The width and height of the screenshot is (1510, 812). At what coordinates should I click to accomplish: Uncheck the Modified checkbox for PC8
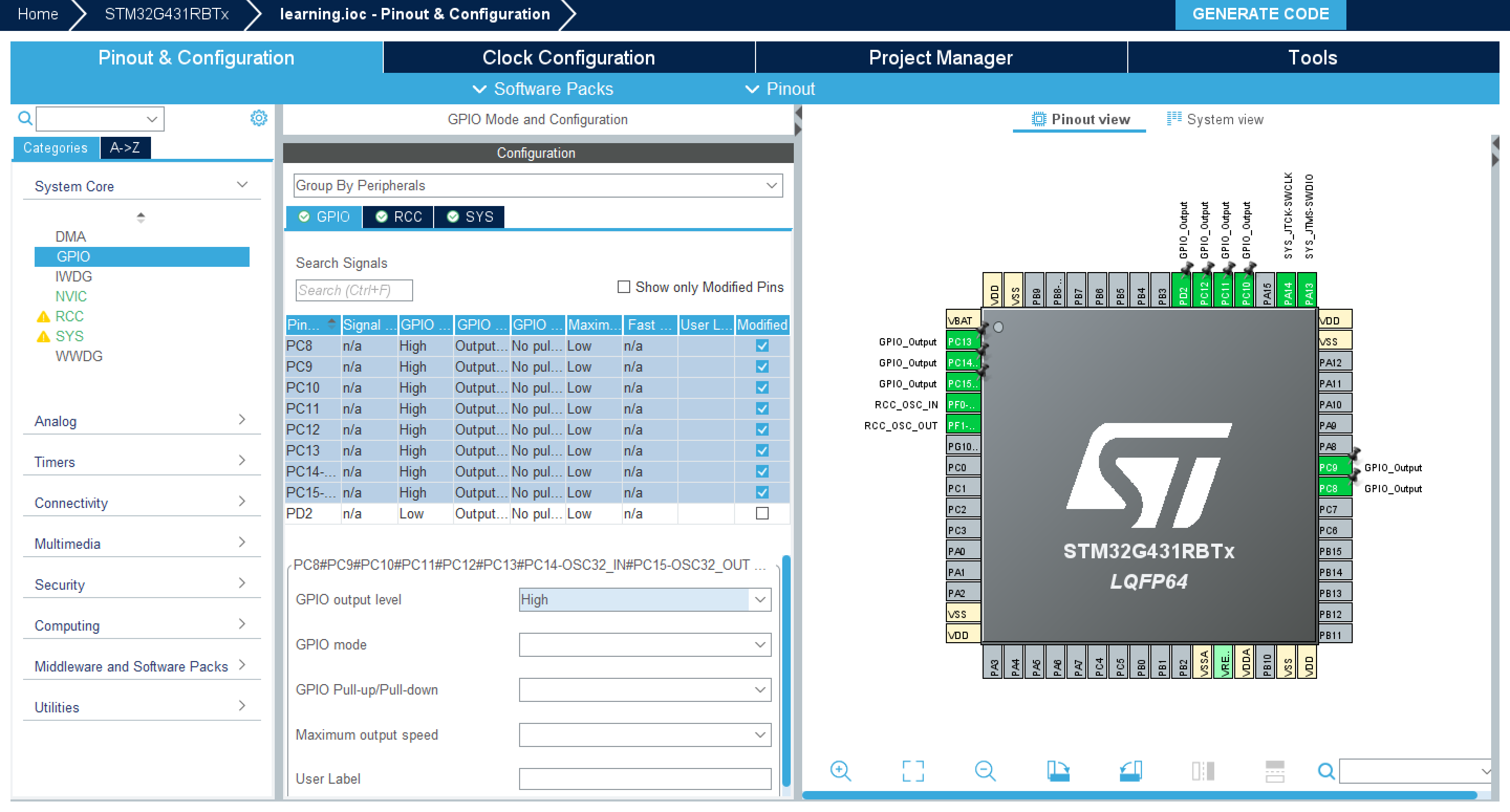coord(761,346)
